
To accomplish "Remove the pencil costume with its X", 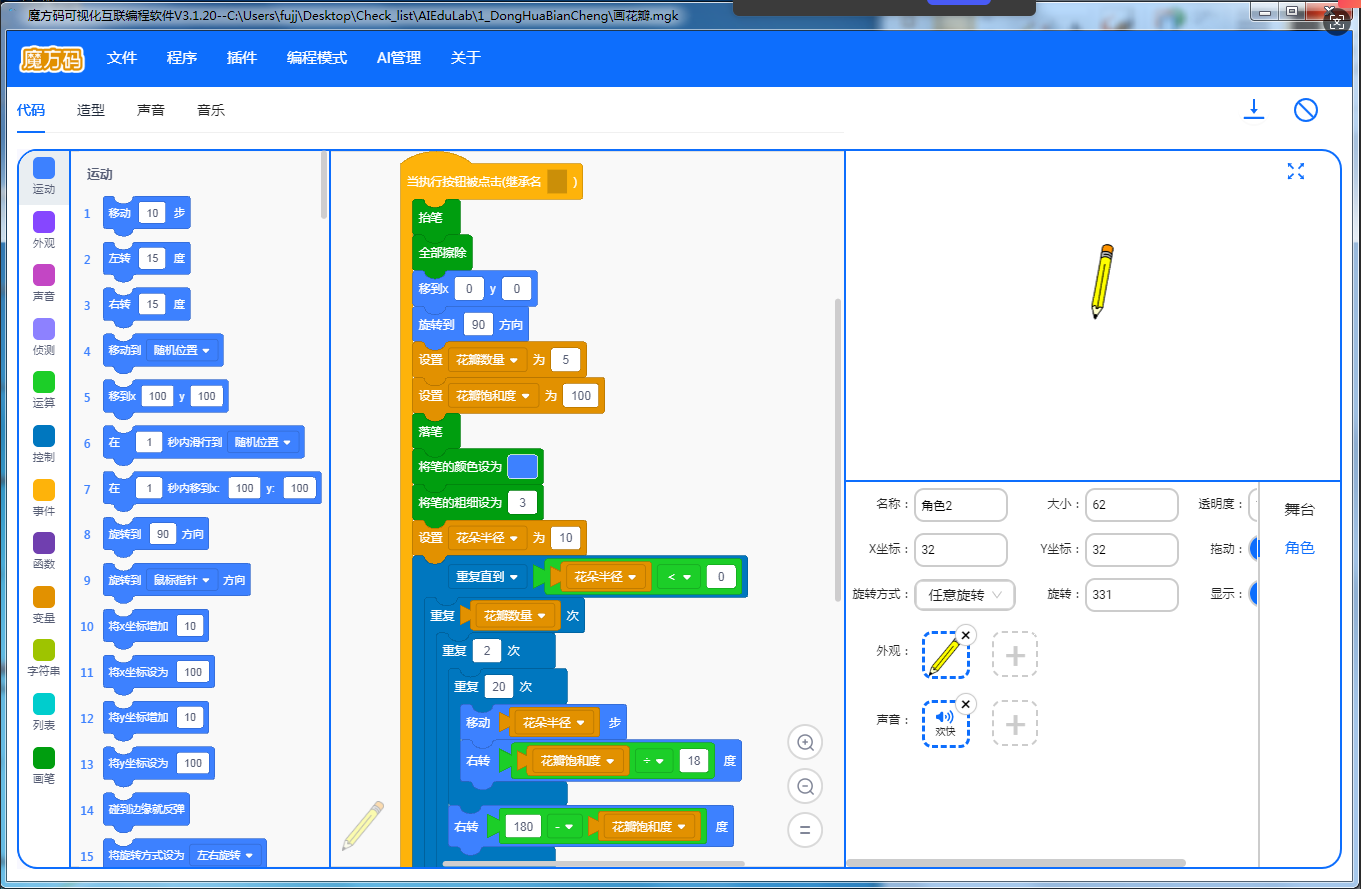I will [x=965, y=635].
